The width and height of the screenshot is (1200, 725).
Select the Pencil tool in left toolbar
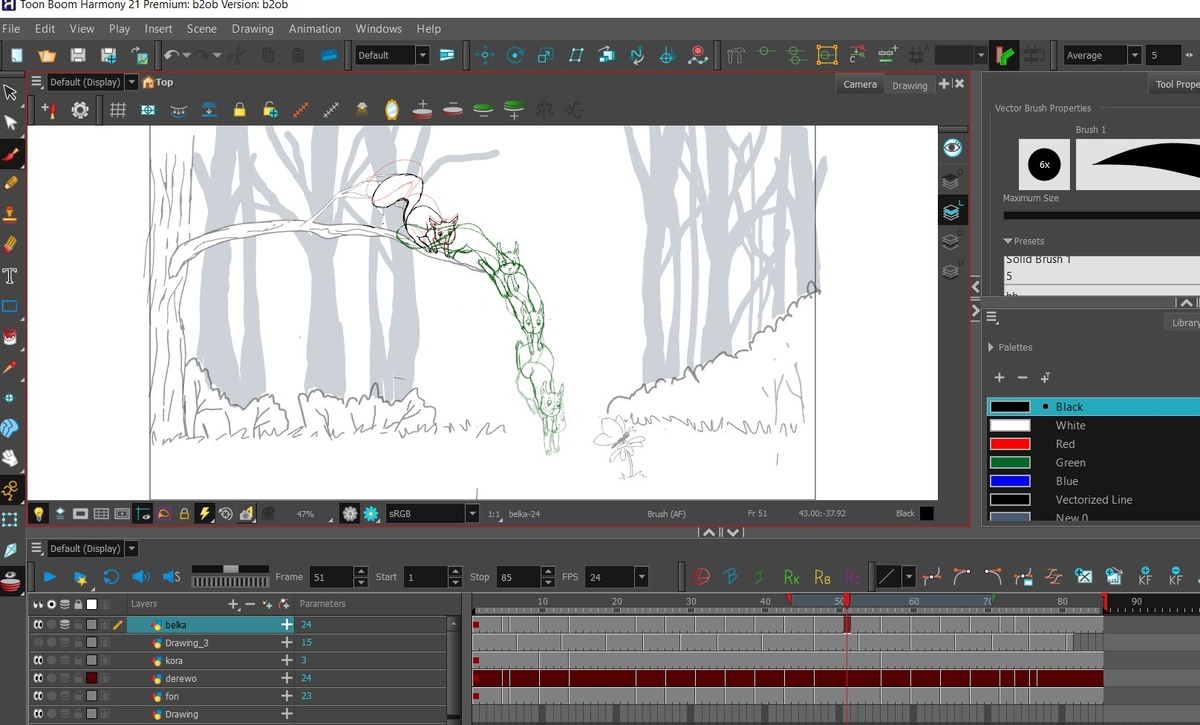pyautogui.click(x=11, y=184)
